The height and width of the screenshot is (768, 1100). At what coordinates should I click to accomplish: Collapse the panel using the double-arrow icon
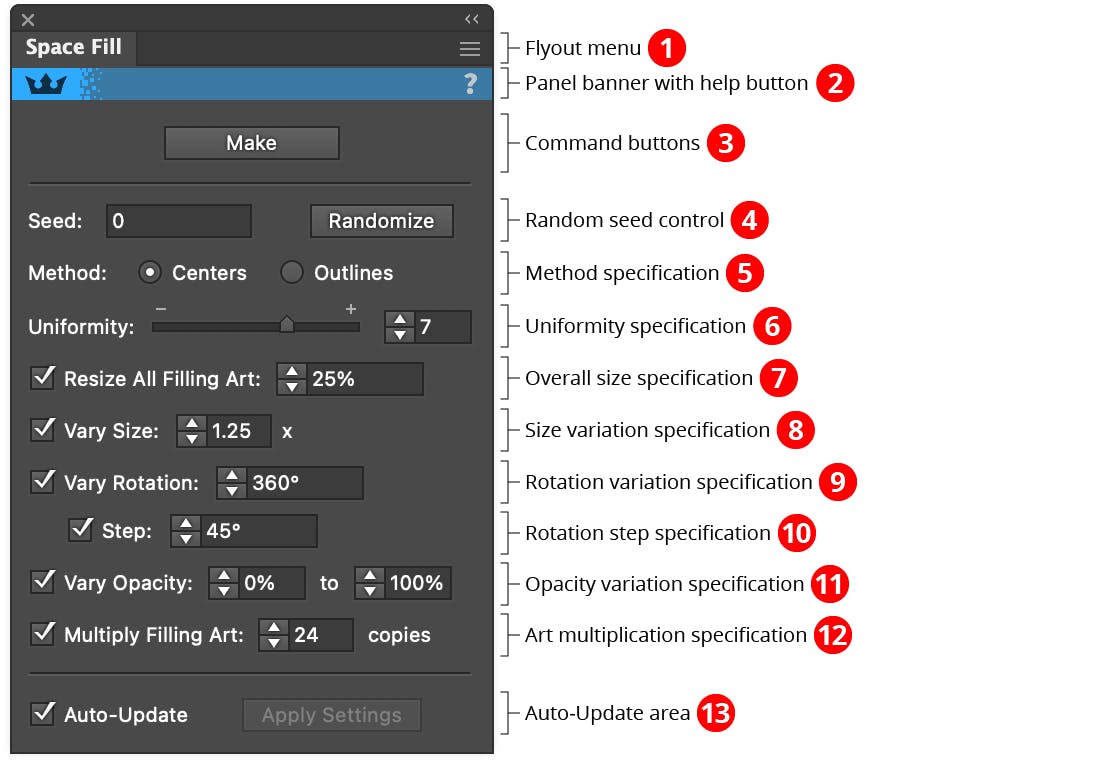472,18
